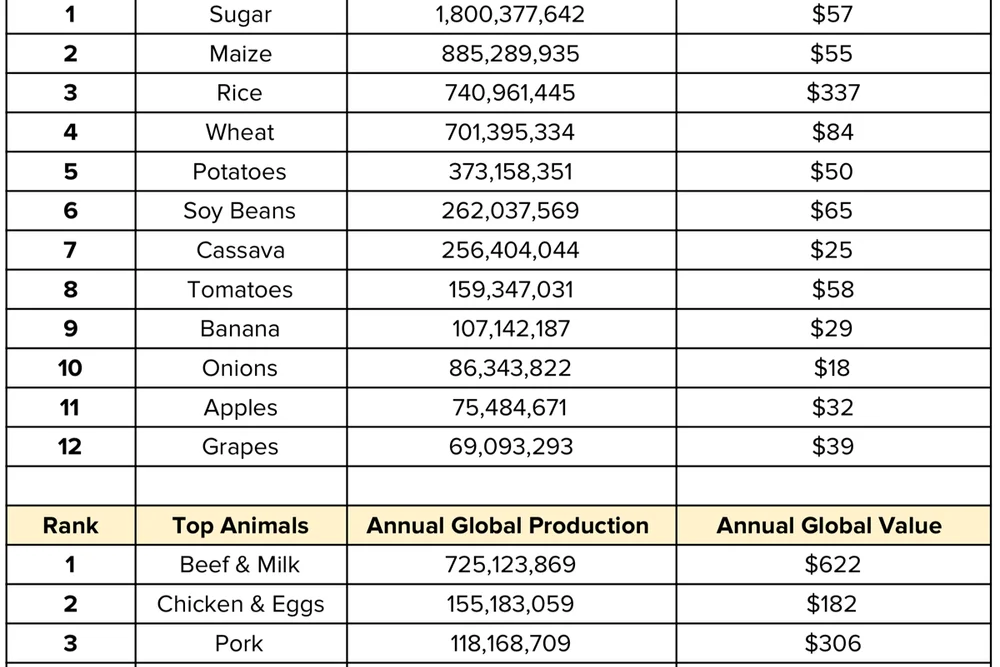Click the Beef & Milk cell
Screen dimensions: 1000x667
[x=240, y=565]
